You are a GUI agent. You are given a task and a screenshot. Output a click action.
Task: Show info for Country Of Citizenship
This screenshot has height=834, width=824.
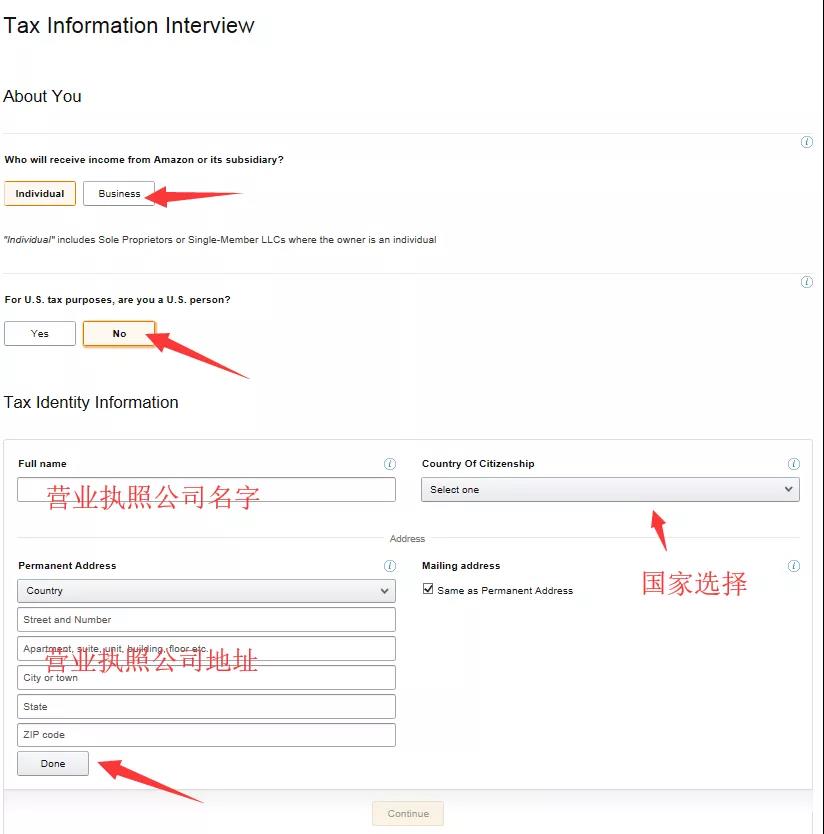[x=794, y=464]
